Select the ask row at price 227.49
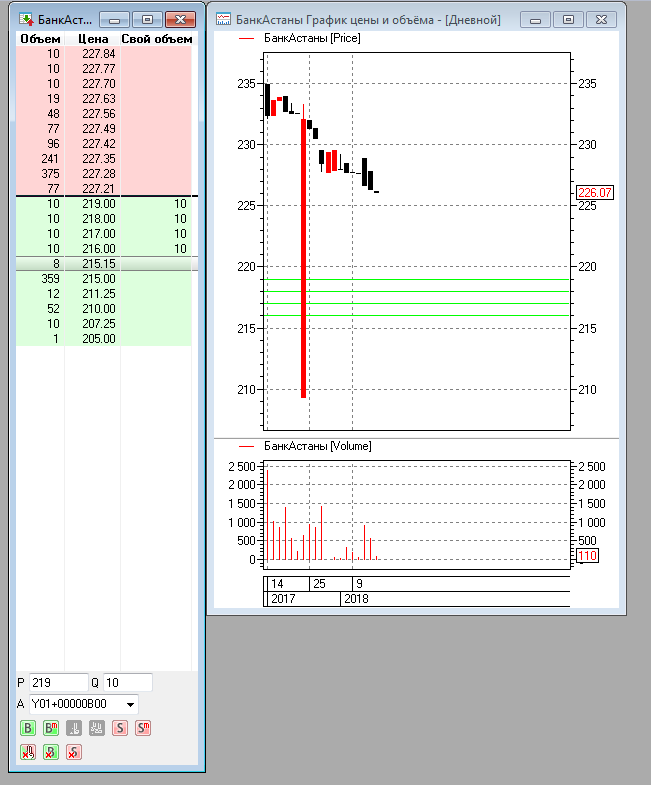Screen dimensions: 651x785 (104, 129)
